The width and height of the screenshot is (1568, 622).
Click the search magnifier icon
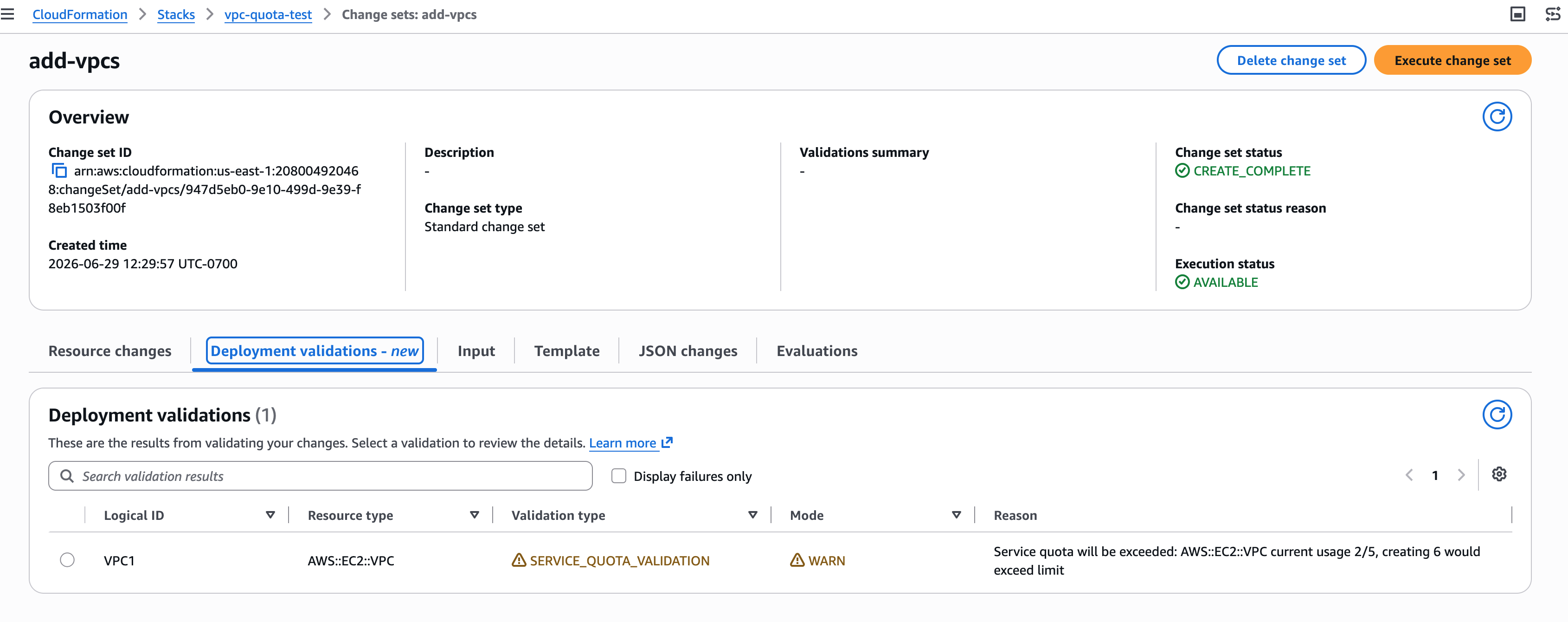[67, 476]
